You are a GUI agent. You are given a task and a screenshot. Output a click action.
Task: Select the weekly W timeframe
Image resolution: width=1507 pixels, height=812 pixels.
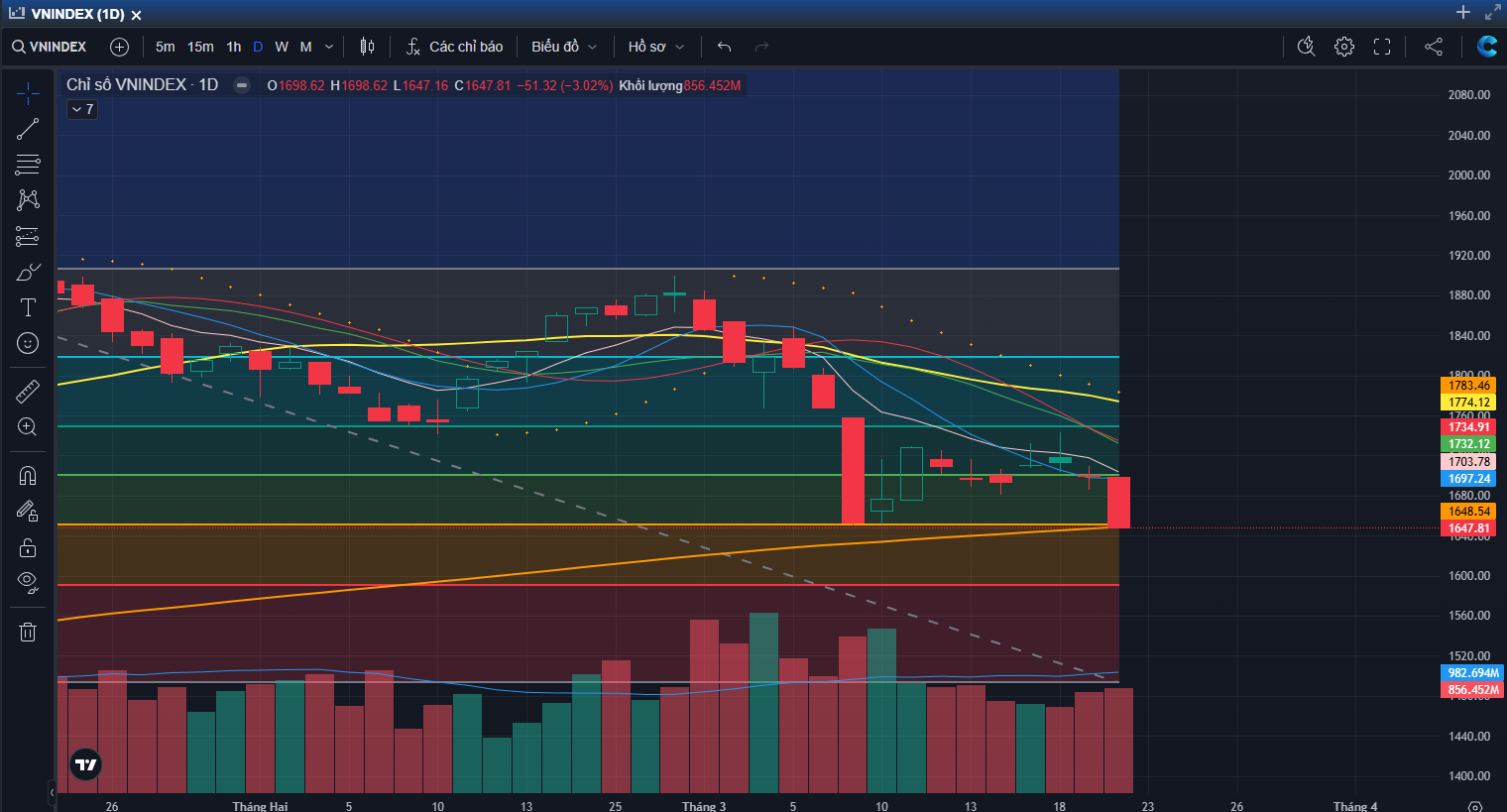282,47
